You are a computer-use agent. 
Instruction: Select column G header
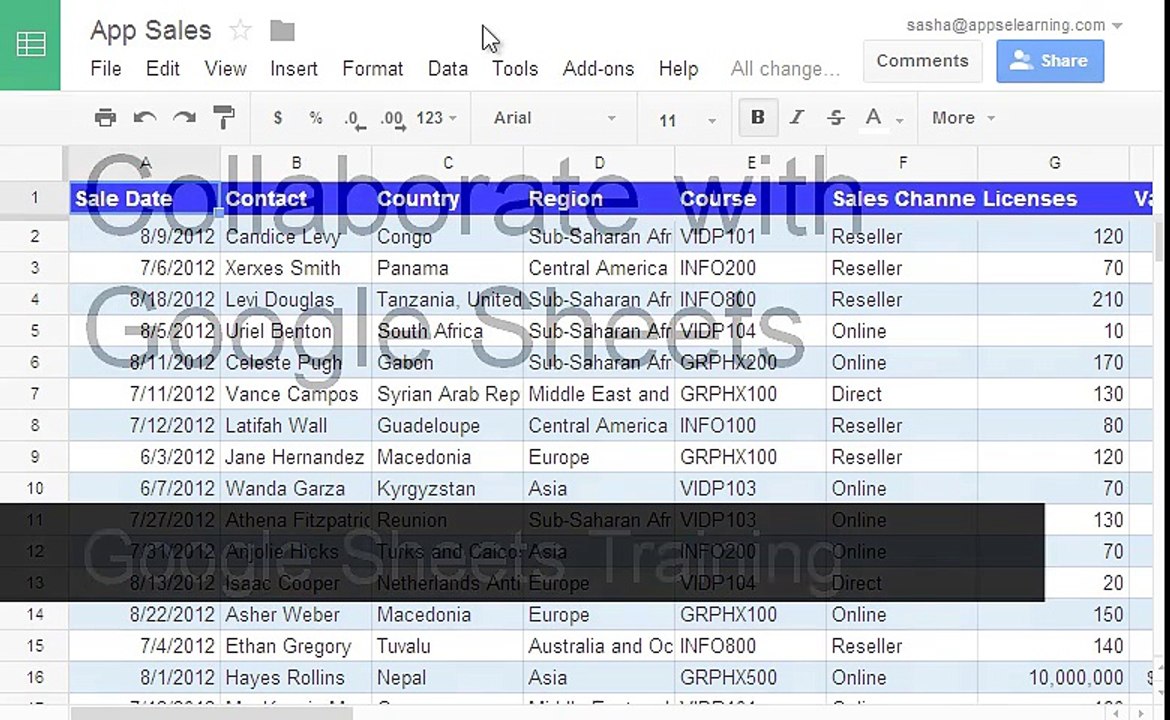click(1054, 163)
